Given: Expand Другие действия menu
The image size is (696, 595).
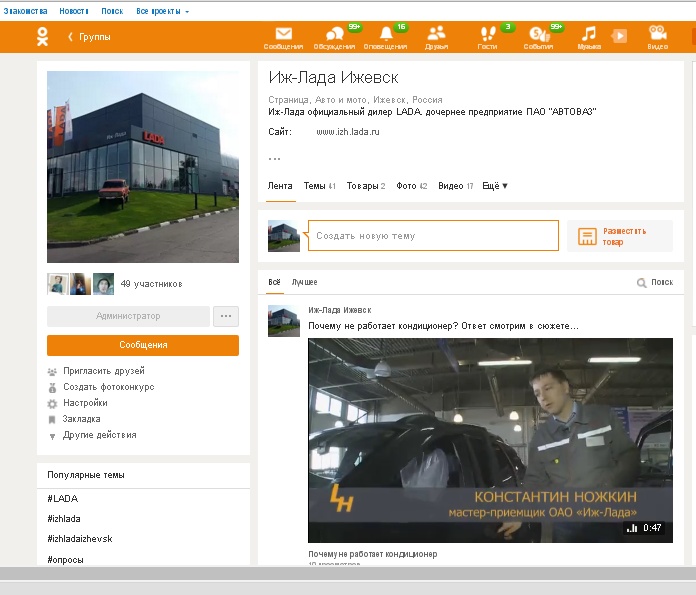Looking at the screenshot, I should 99,435.
